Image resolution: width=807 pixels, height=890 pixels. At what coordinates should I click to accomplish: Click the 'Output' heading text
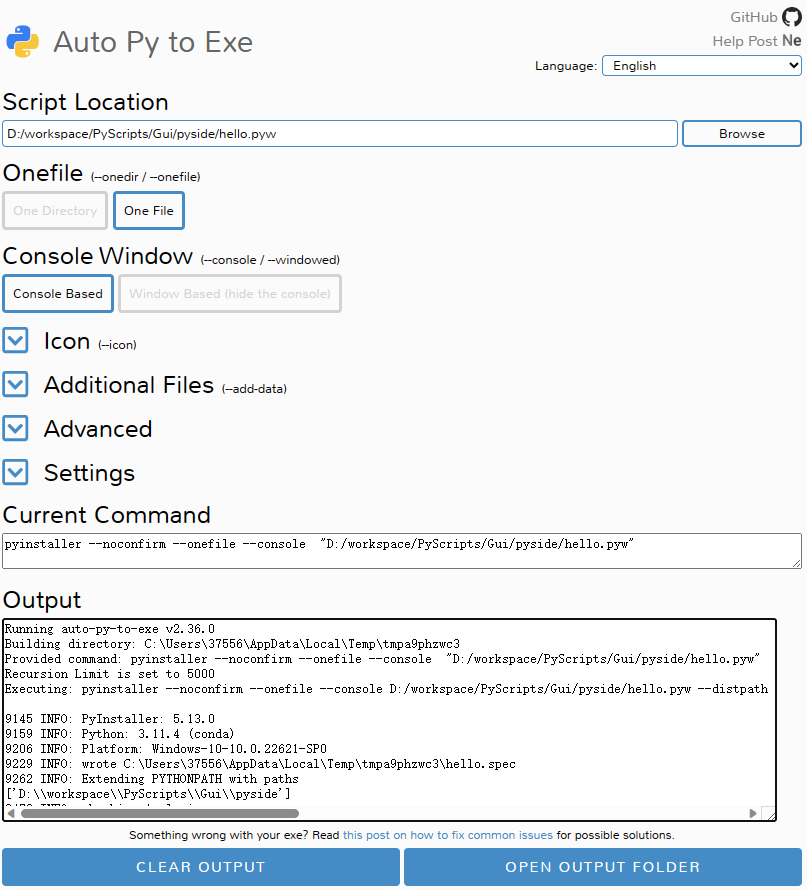click(42, 600)
